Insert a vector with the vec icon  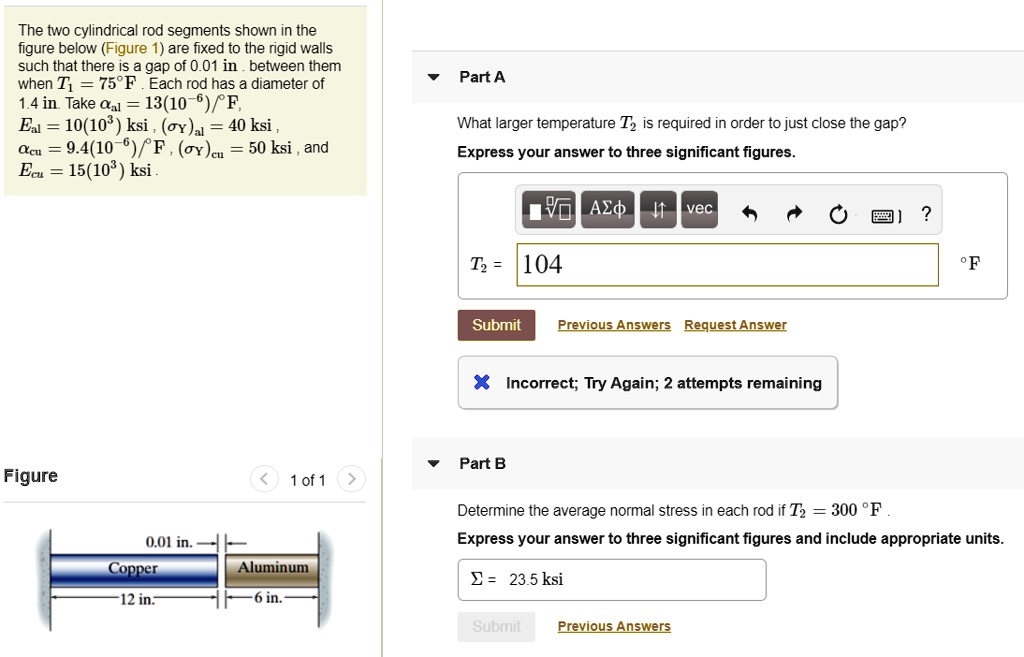tap(699, 210)
